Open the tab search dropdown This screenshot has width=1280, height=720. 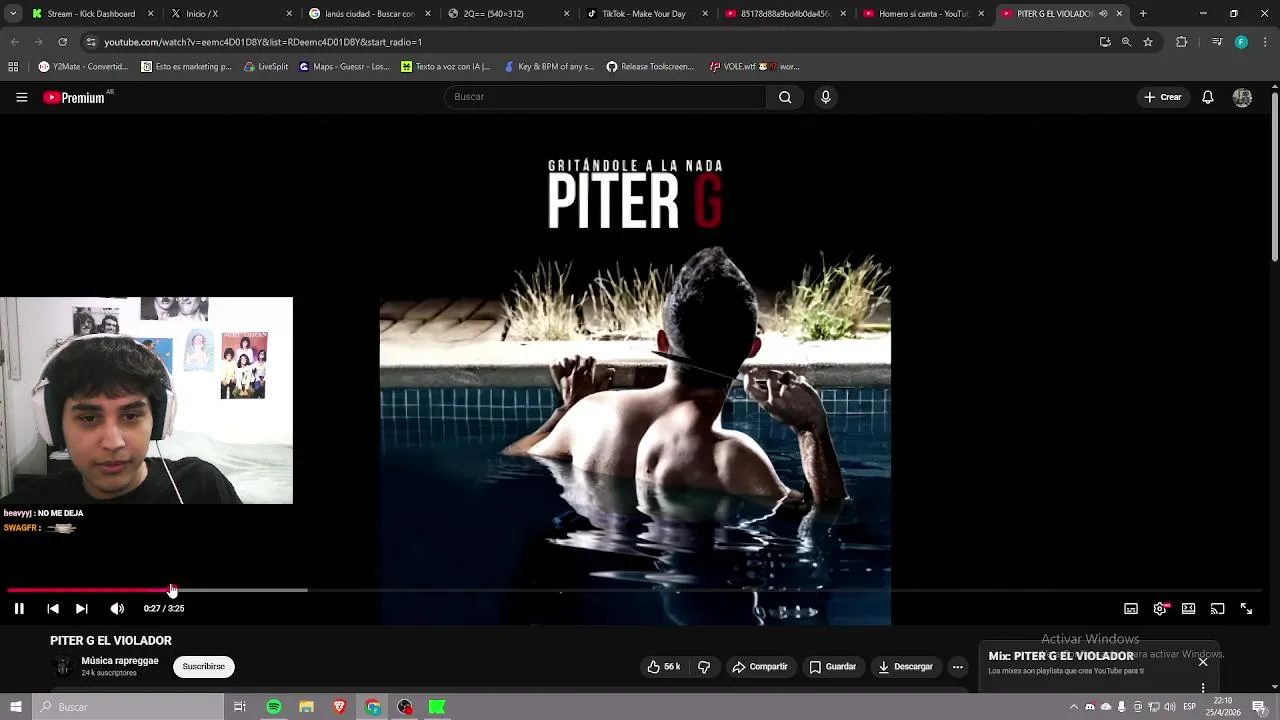13,14
